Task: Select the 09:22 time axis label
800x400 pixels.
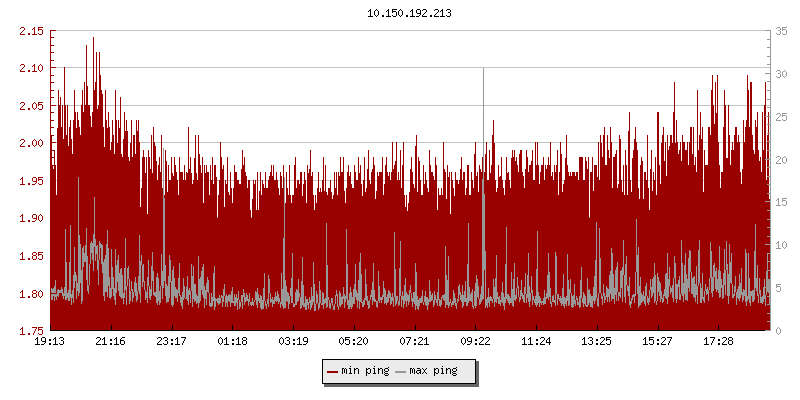Action: pos(476,342)
